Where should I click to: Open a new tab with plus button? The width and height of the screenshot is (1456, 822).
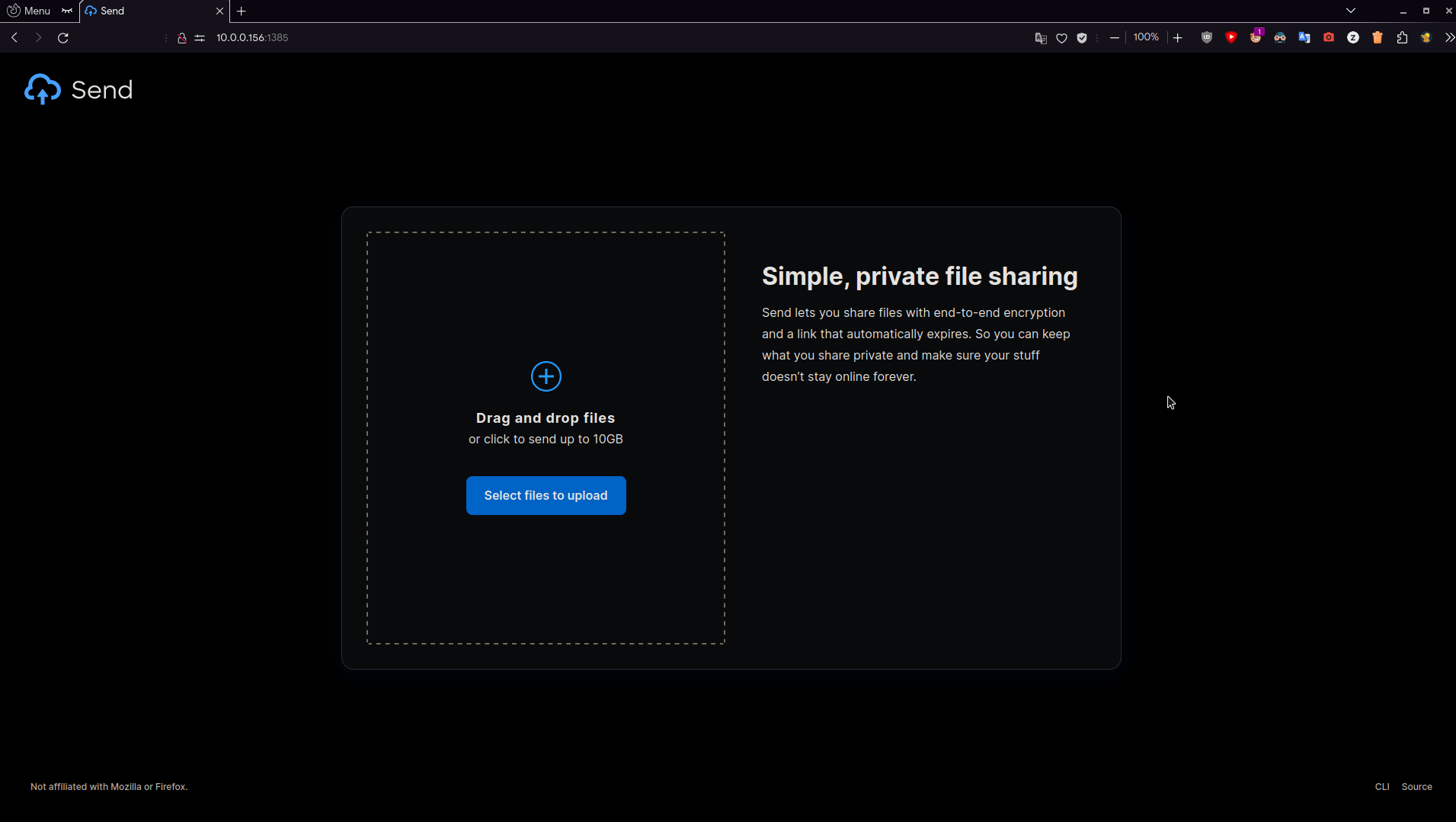(x=242, y=11)
